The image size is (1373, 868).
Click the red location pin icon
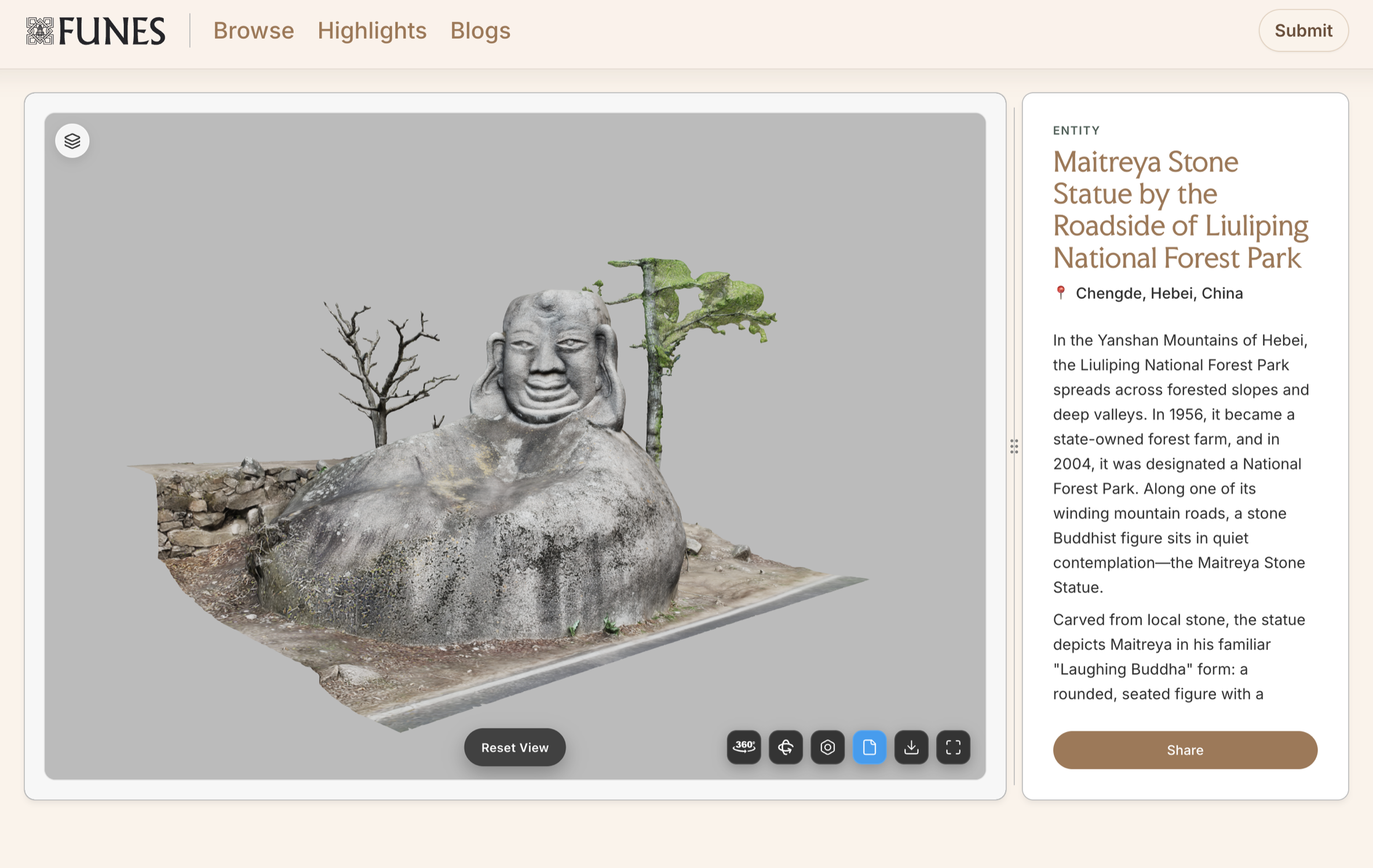tap(1060, 292)
